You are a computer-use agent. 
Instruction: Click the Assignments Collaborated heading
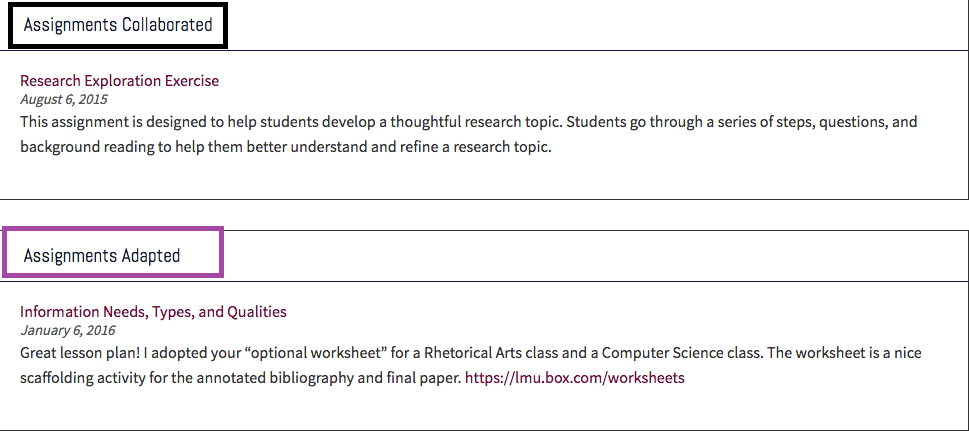118,25
